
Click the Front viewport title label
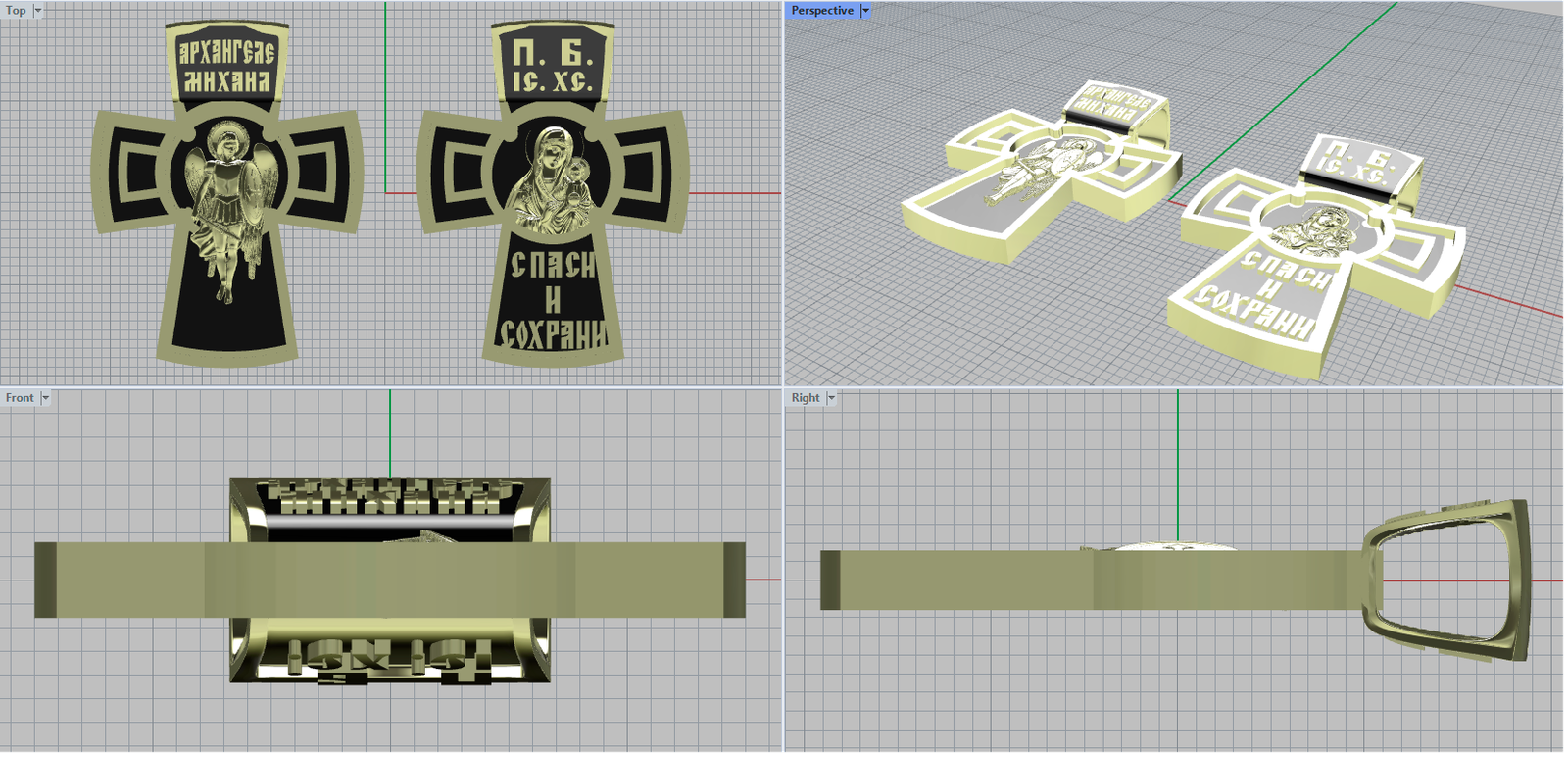(20, 398)
